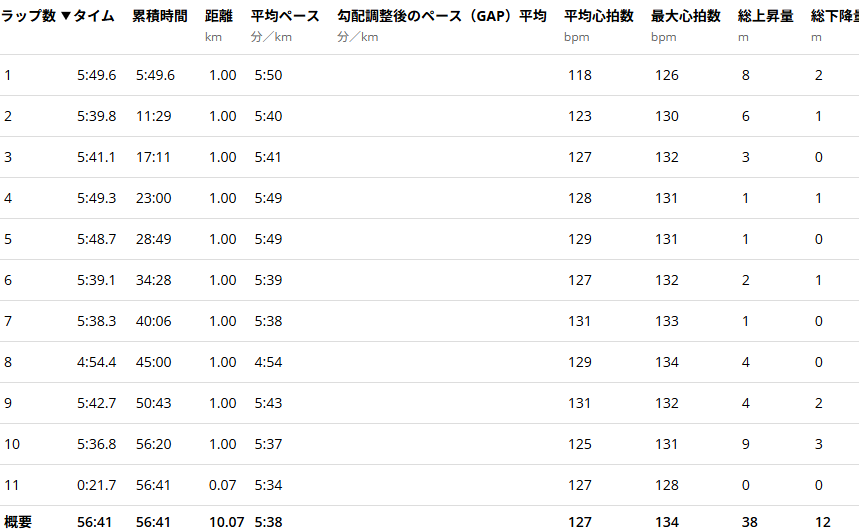Sort laps by ラップ数 column header
This screenshot has width=859, height=532.
click(28, 17)
